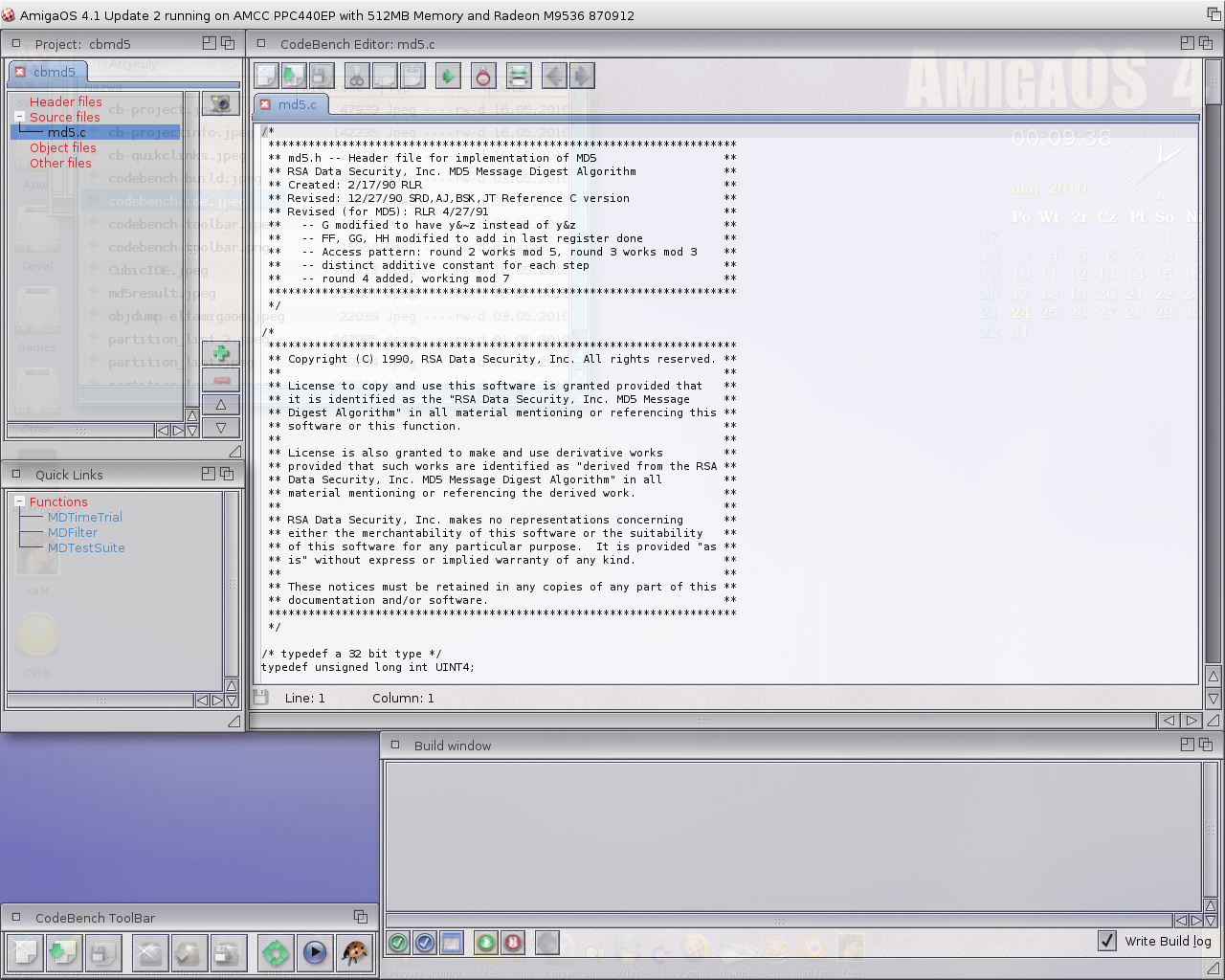Select md5.c under Source files

(x=67, y=132)
